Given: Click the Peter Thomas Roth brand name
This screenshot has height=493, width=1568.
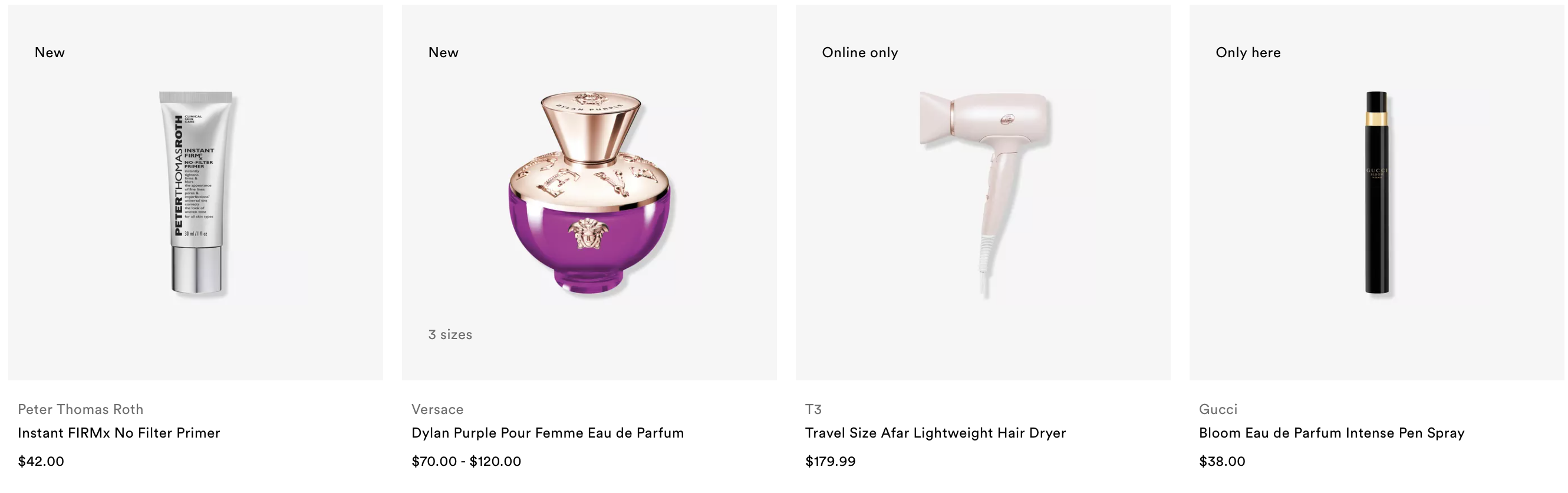Looking at the screenshot, I should coord(80,409).
